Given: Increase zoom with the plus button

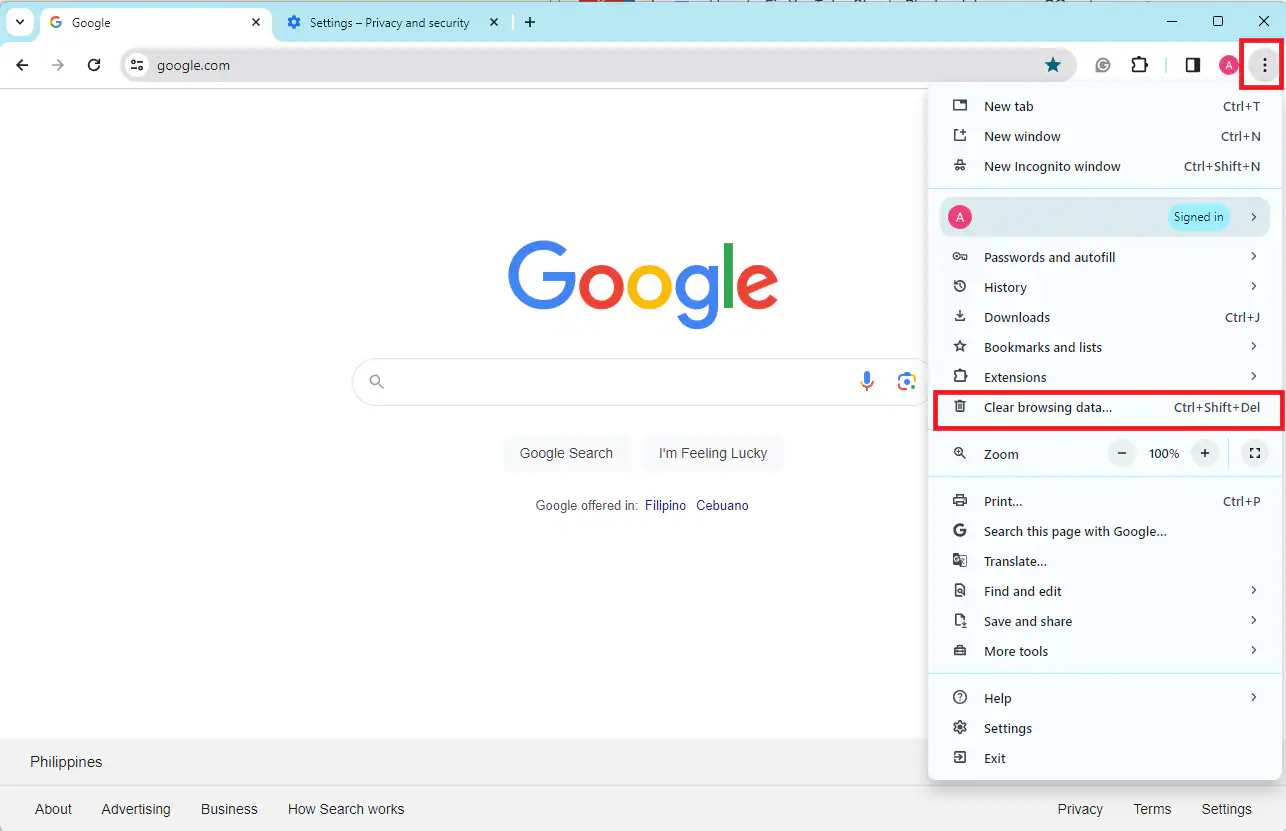Looking at the screenshot, I should pyautogui.click(x=1205, y=453).
